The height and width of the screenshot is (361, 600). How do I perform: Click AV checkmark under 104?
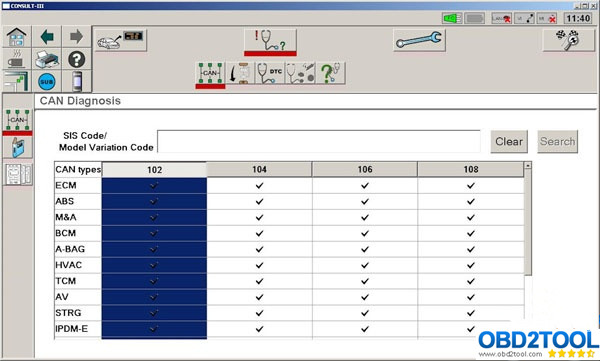click(259, 297)
